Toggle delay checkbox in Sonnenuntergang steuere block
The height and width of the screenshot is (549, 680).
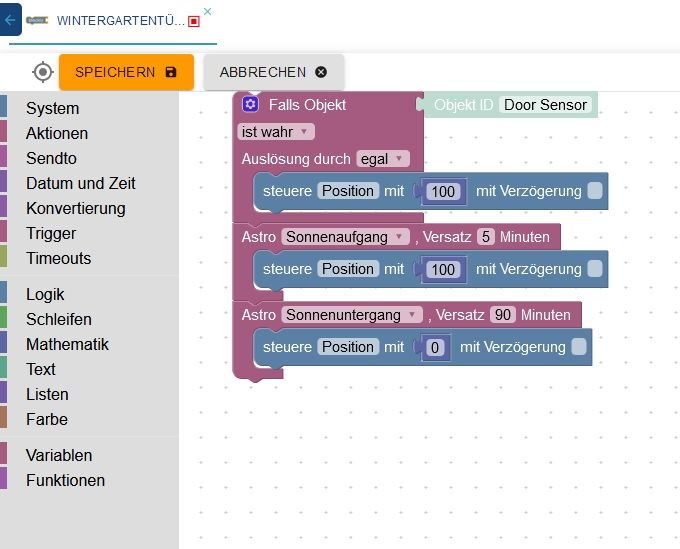click(579, 346)
